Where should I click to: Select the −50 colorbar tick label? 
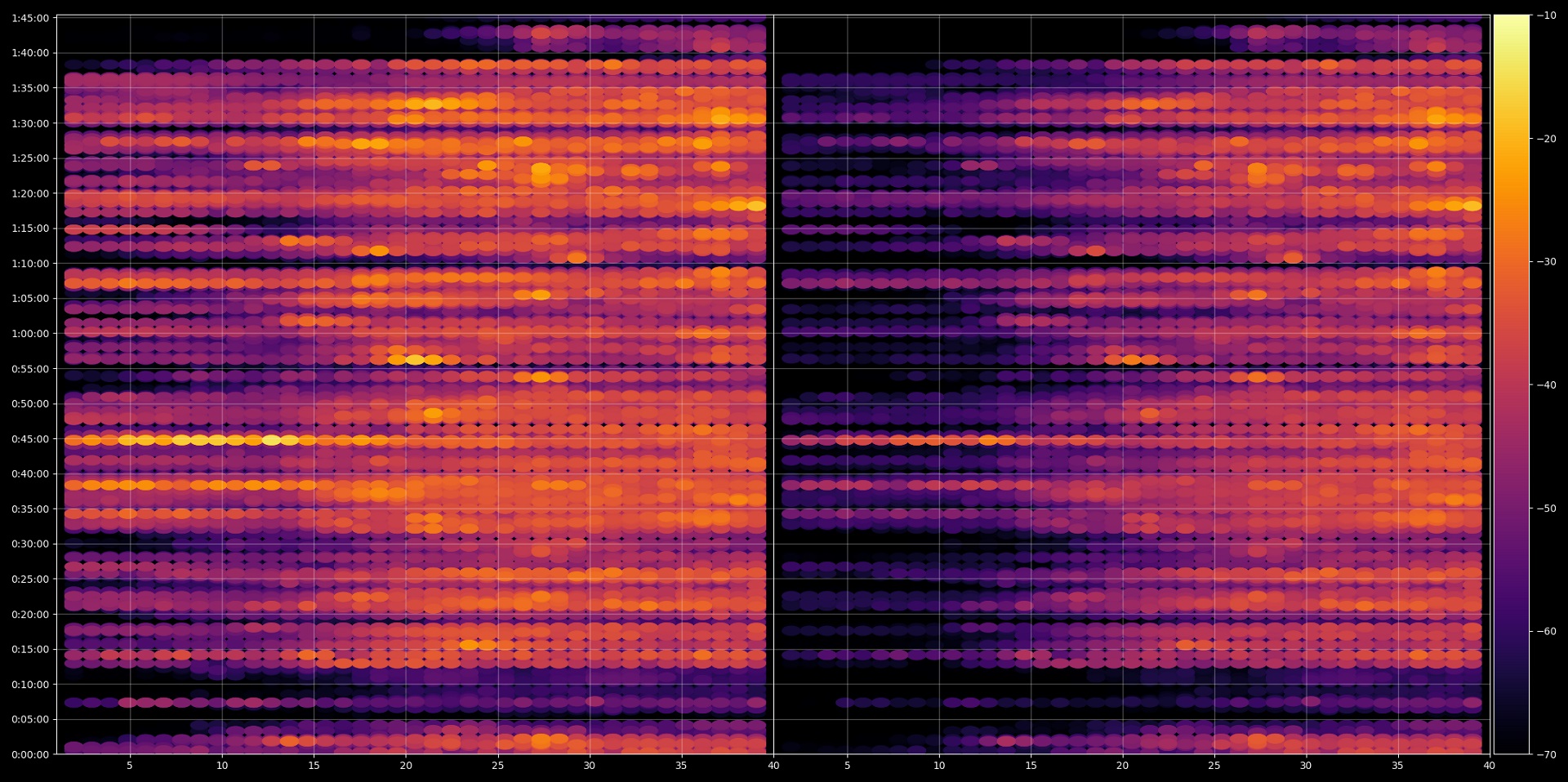(x=1547, y=509)
